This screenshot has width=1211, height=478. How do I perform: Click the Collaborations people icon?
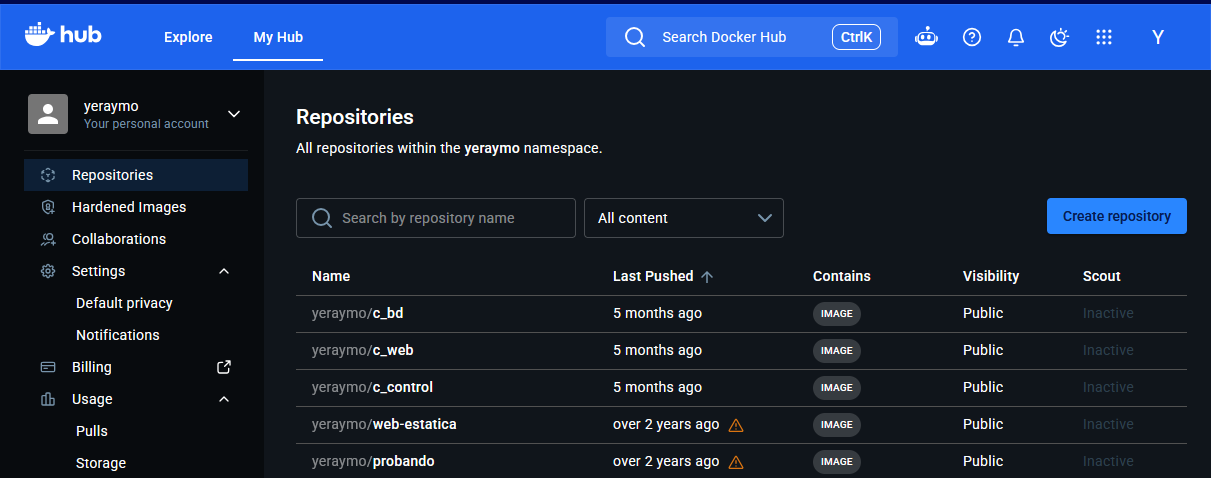pos(47,239)
